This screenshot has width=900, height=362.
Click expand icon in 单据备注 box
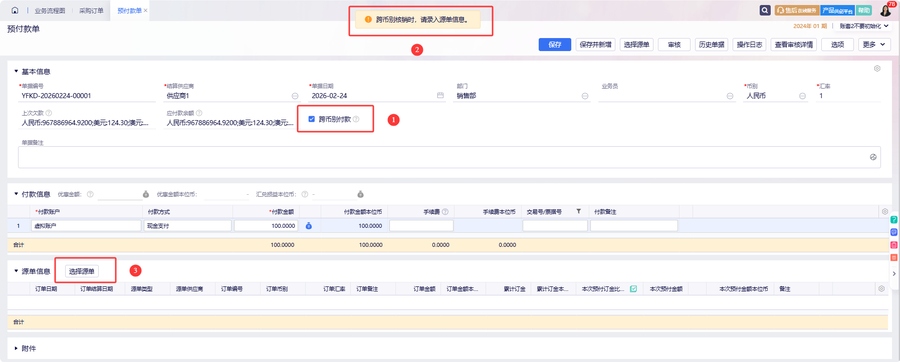point(873,157)
